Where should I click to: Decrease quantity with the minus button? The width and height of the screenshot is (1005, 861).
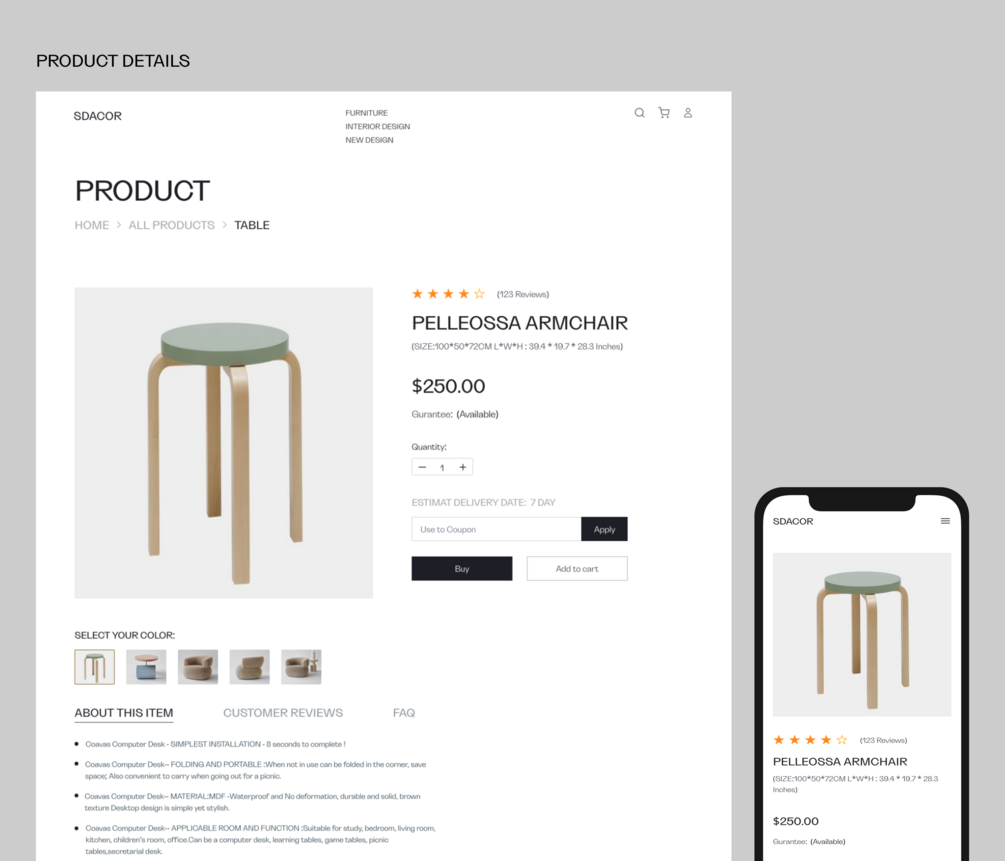pos(422,467)
